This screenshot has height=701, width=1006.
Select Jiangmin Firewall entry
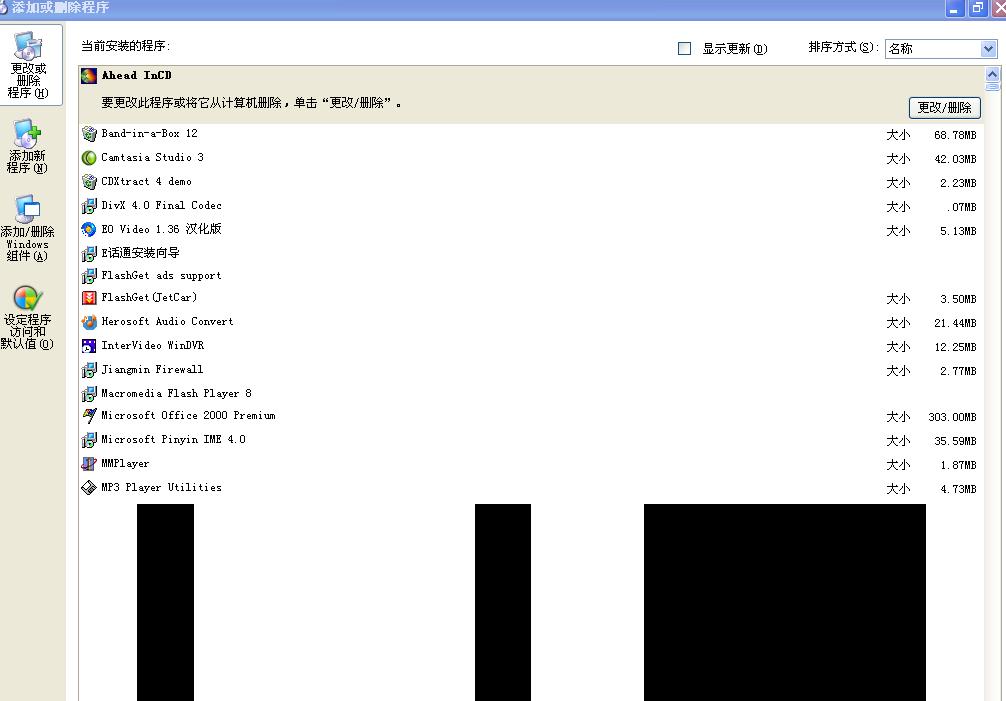[531, 370]
